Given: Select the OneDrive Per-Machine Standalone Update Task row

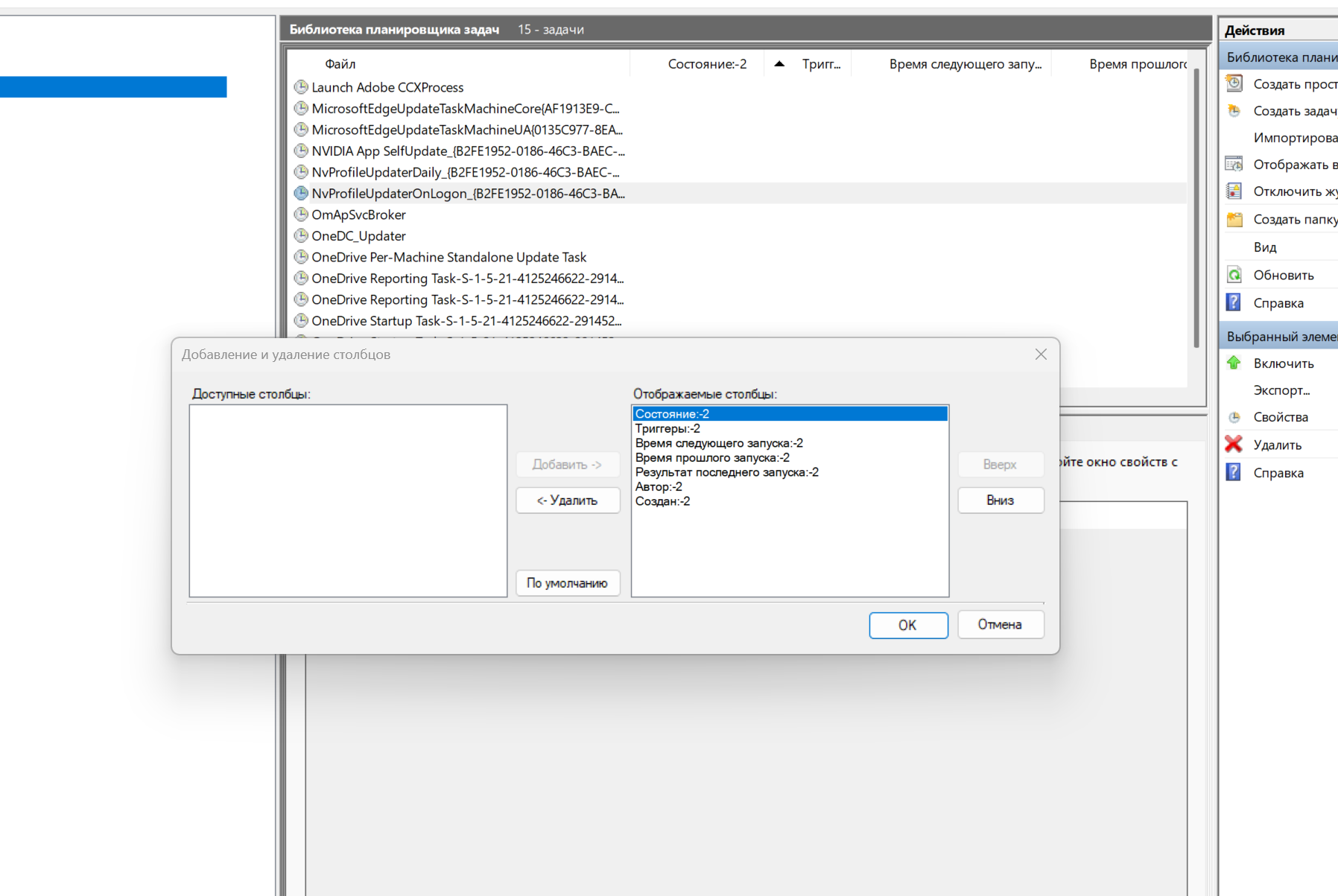Looking at the screenshot, I should point(738,257).
